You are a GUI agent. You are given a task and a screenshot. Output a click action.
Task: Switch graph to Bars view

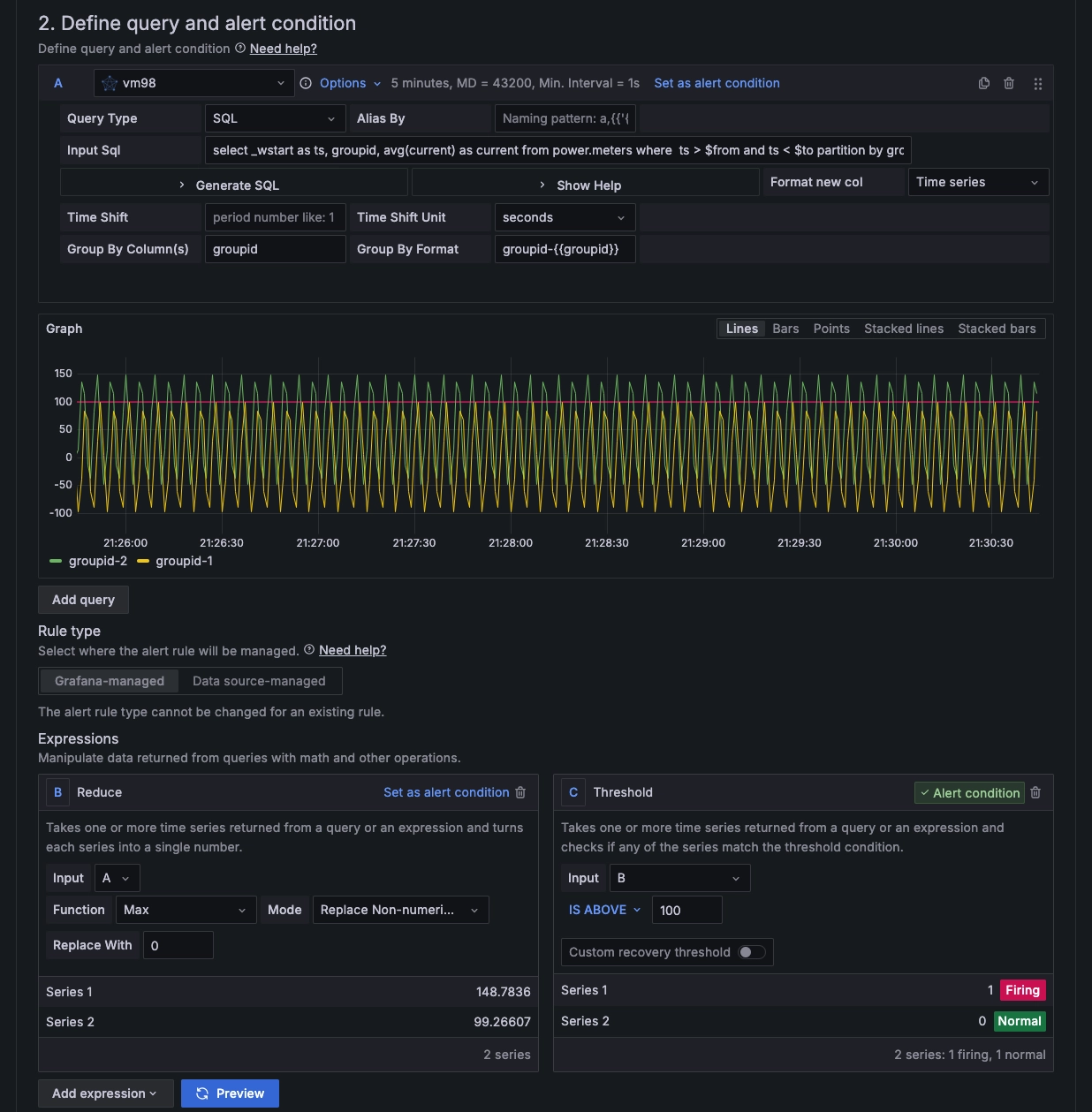785,329
